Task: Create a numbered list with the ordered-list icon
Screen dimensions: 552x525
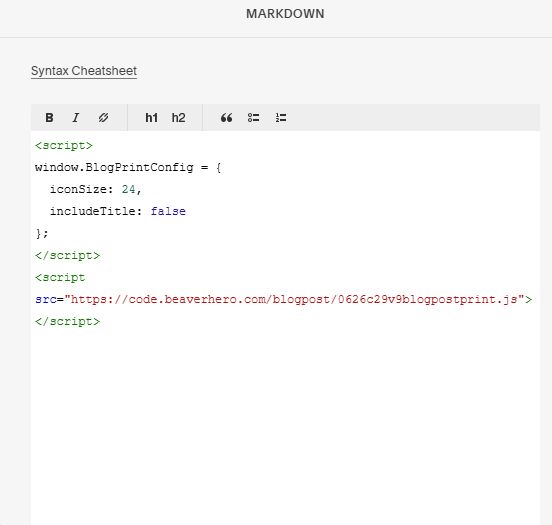Action: coord(281,118)
